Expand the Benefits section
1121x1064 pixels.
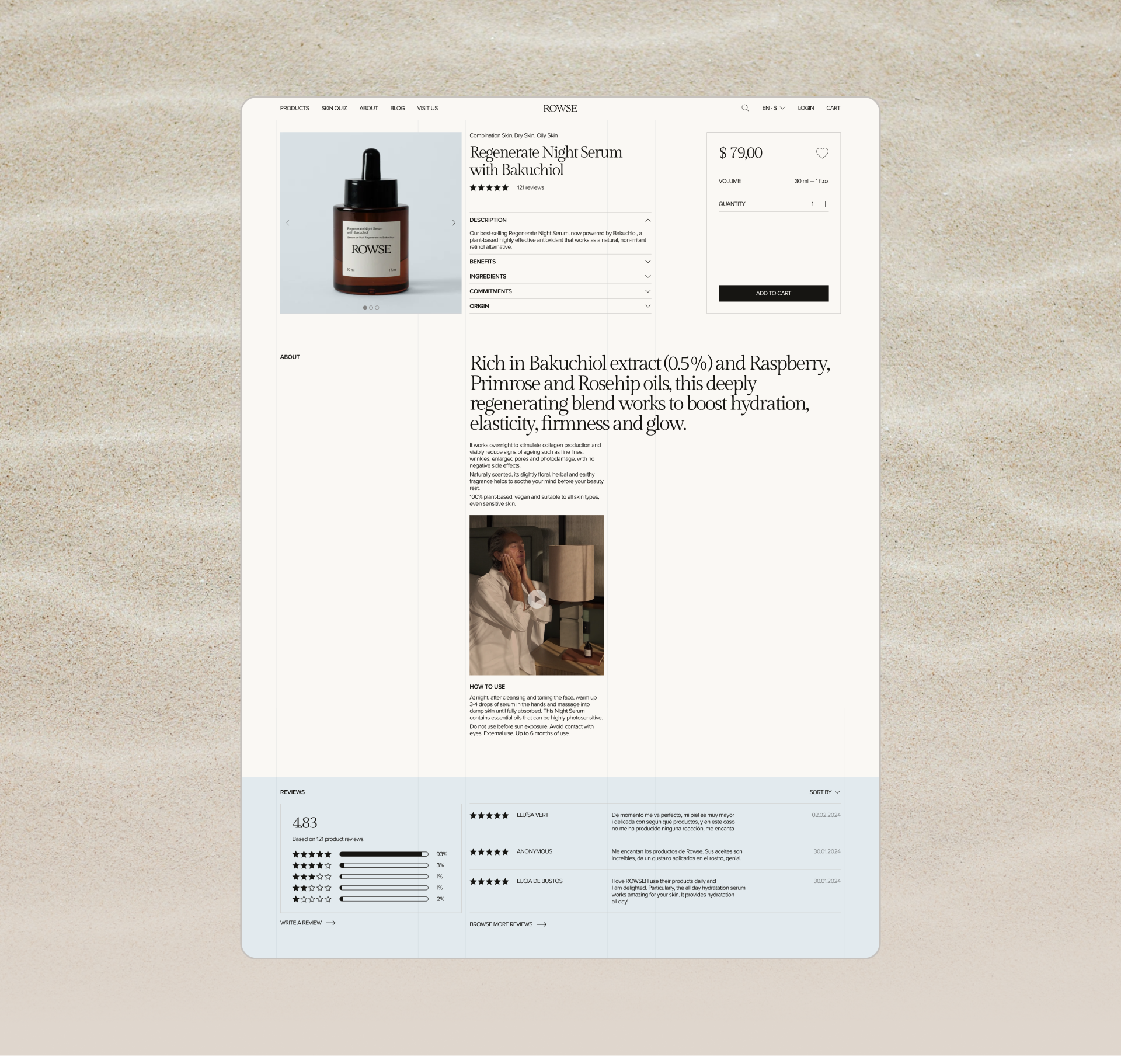click(647, 262)
